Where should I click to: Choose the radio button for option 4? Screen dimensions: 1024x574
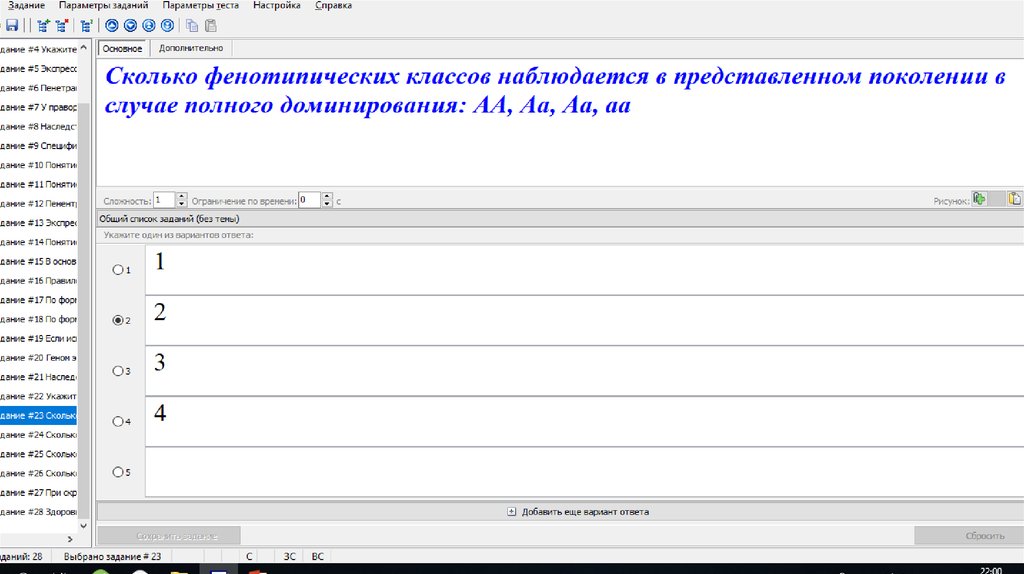118,422
